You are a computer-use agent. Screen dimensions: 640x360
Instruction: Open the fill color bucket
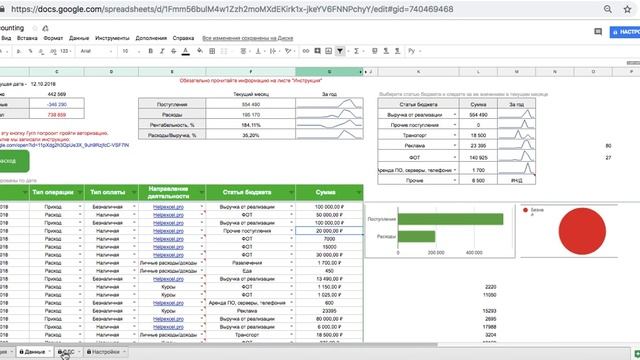point(200,51)
